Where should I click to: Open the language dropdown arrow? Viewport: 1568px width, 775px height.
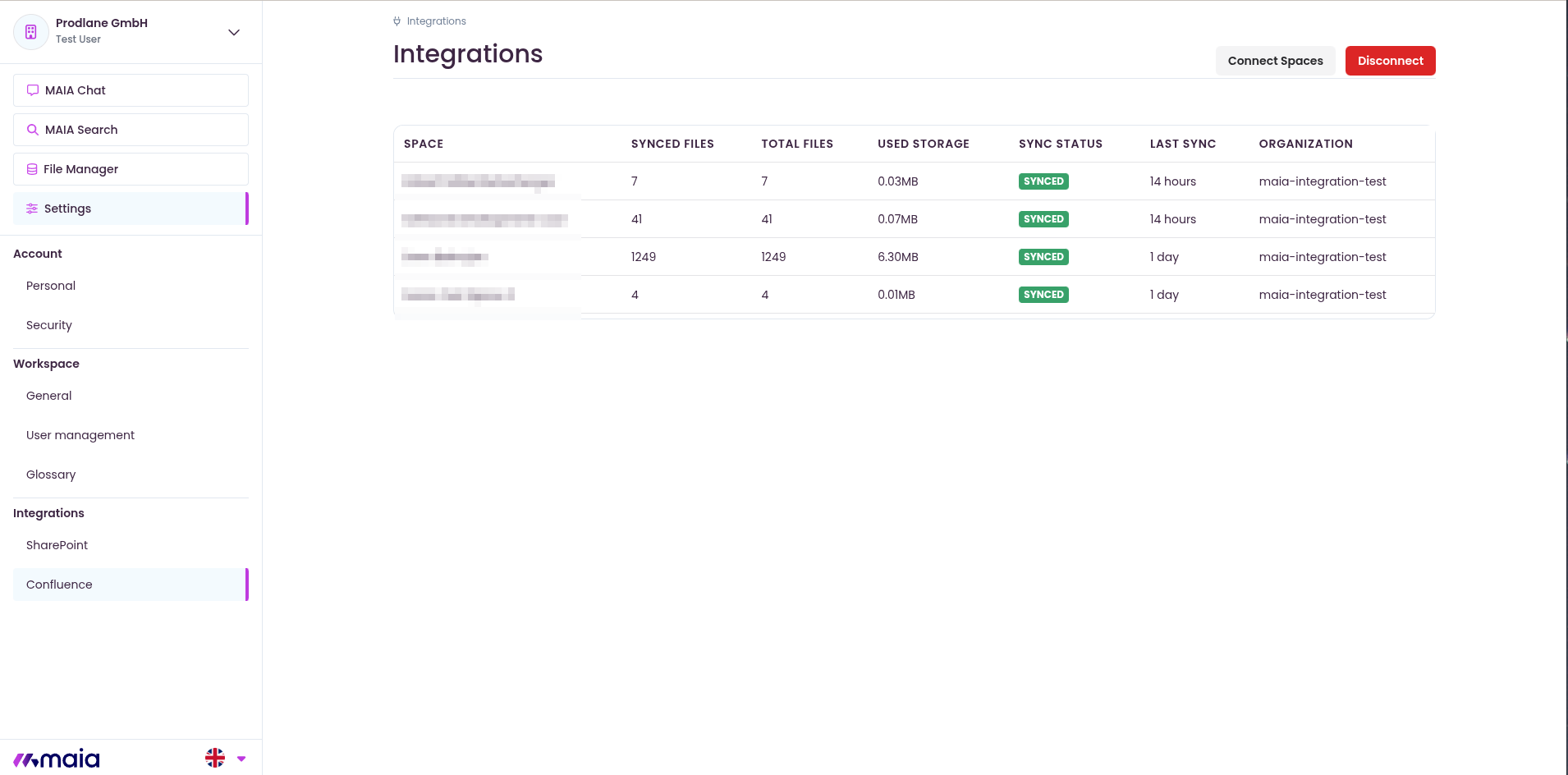click(241, 759)
